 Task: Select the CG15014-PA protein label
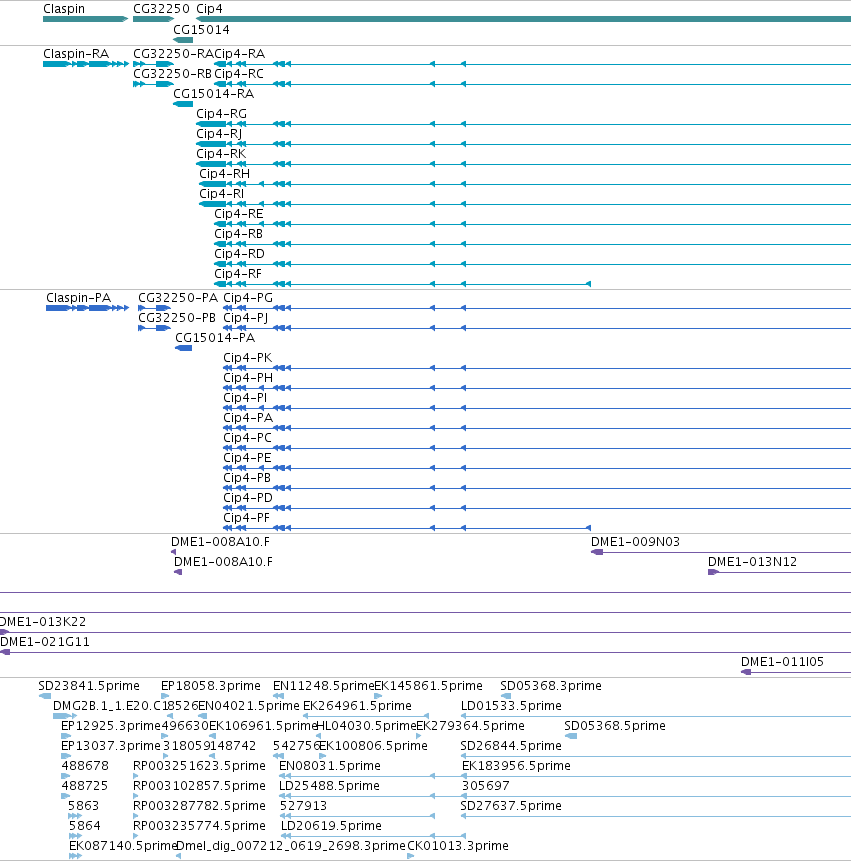click(215, 338)
